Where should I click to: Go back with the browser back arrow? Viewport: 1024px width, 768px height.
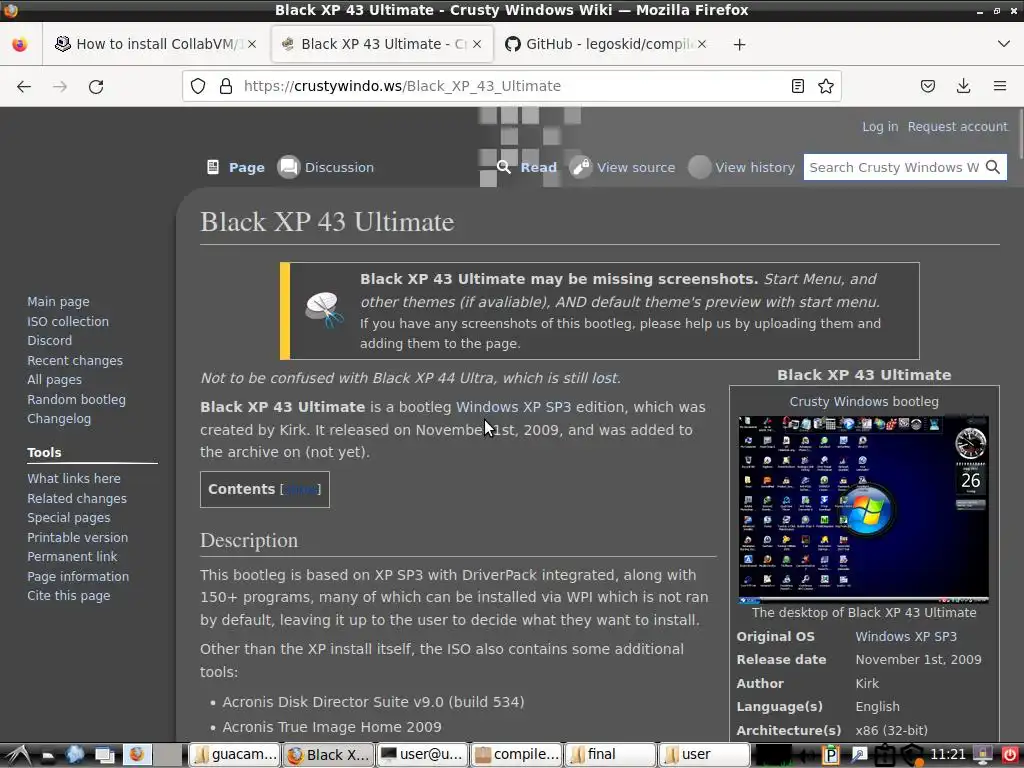[x=24, y=86]
